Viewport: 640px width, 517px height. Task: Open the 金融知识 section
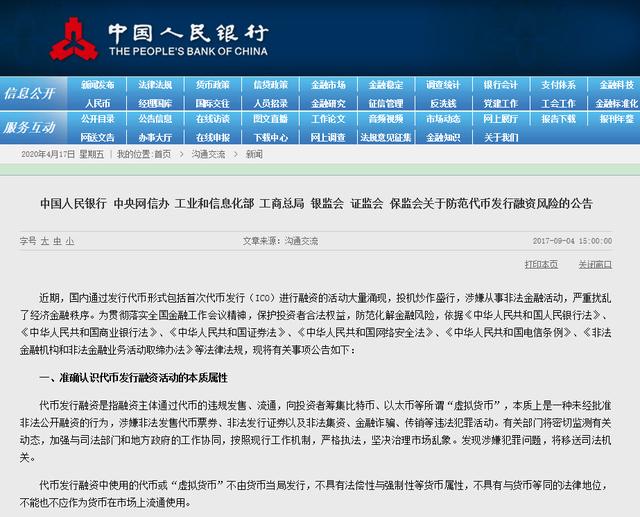[x=443, y=138]
